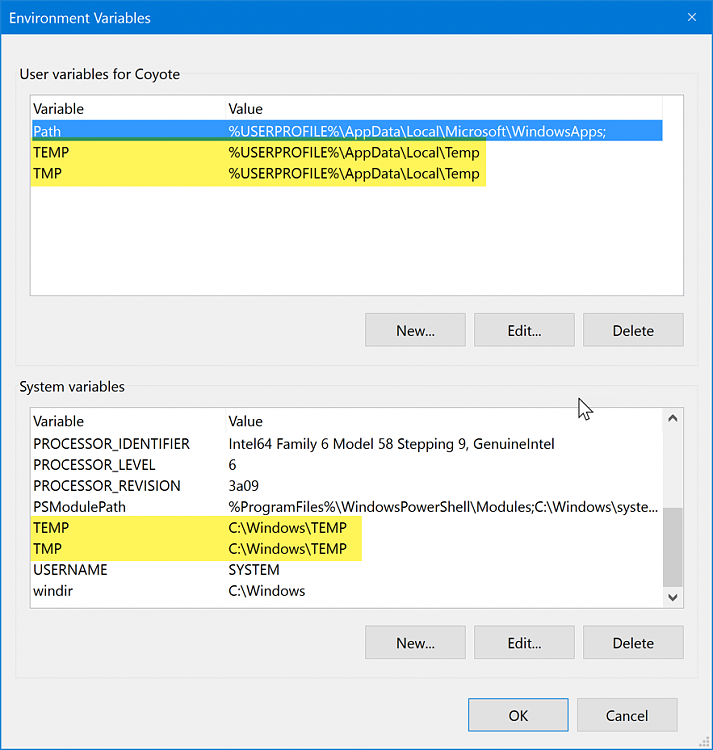
Task: Confirm changes with OK button
Action: [x=518, y=715]
